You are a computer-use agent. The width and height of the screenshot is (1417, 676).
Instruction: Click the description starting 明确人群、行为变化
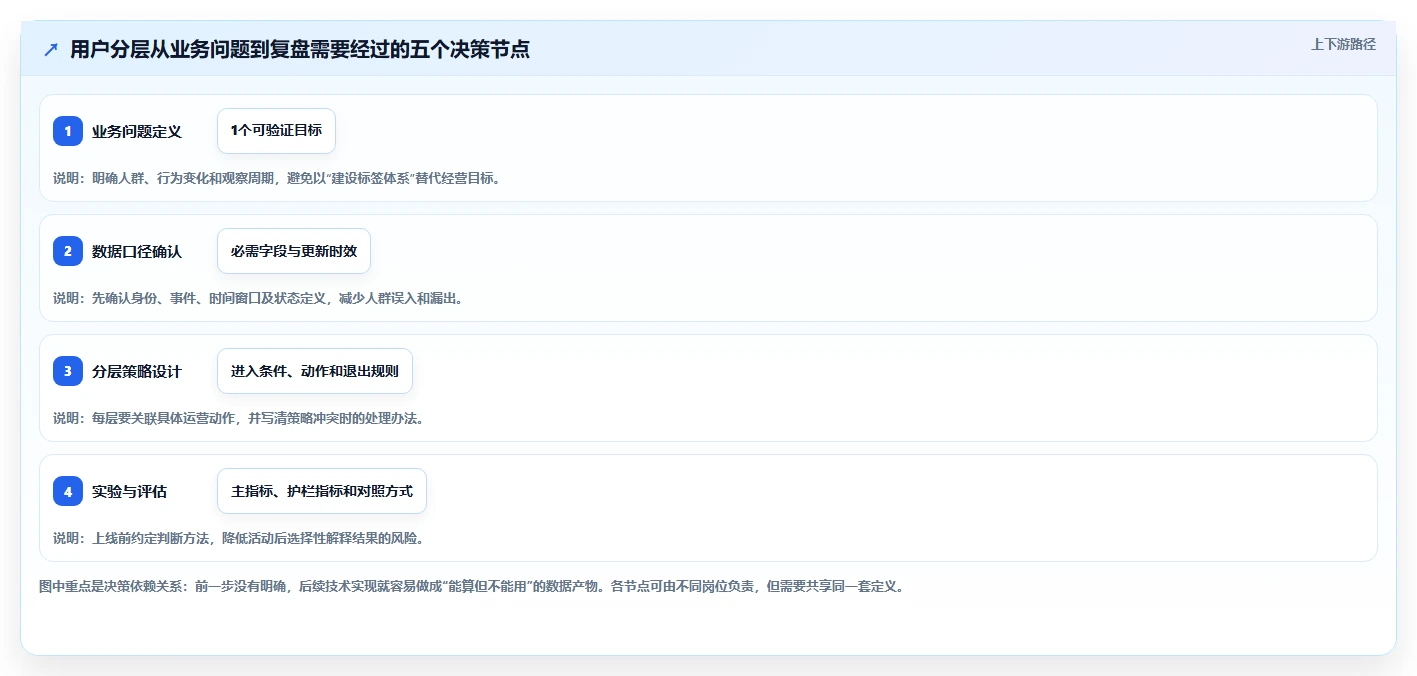coord(276,178)
